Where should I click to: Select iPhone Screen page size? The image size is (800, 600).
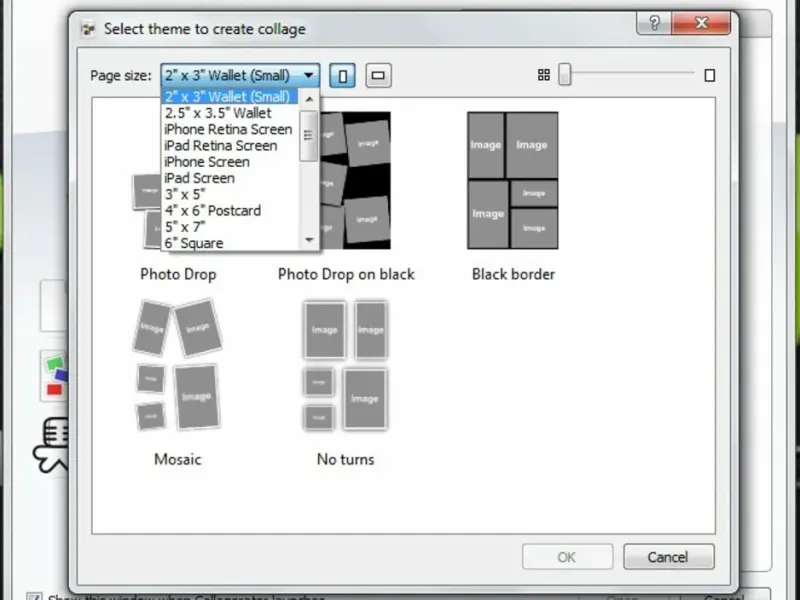coord(230,162)
